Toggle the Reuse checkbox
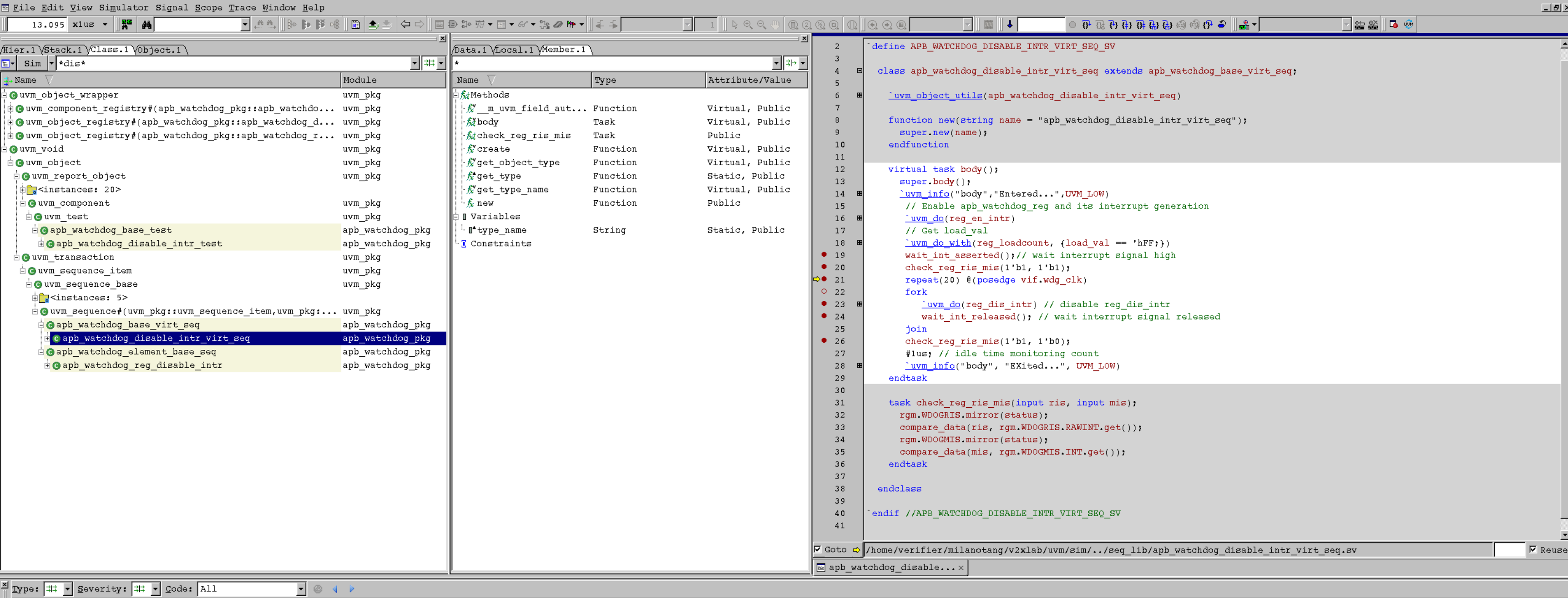This screenshot has height=598, width=1568. pyautogui.click(x=1533, y=549)
